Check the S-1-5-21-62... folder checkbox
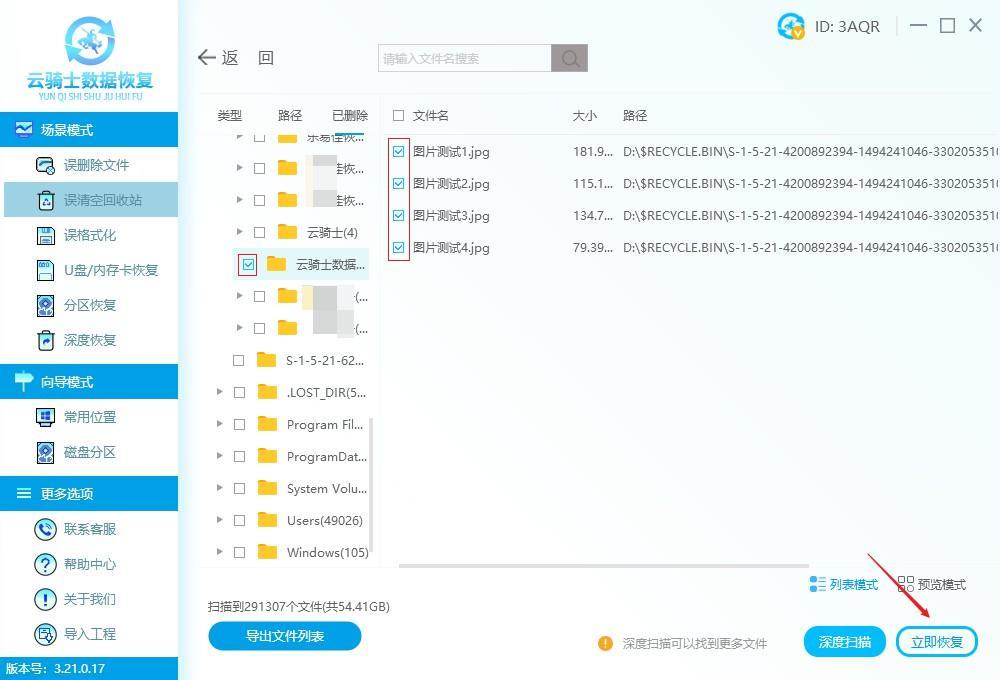Viewport: 1000px width, 680px height. [x=239, y=360]
